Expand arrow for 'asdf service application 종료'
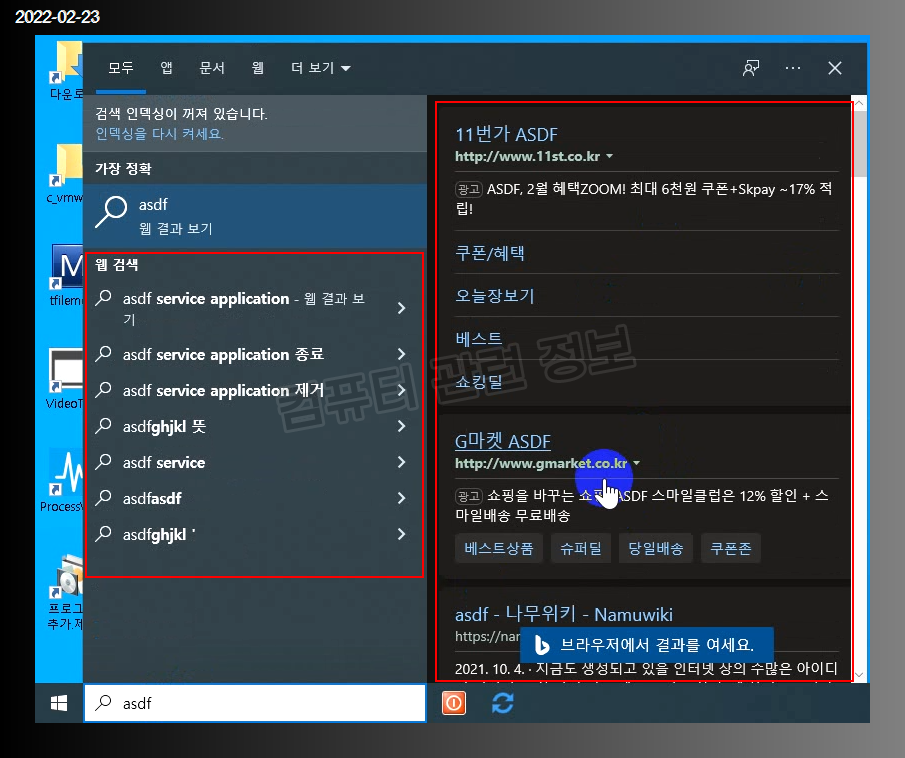This screenshot has height=758, width=905. [402, 354]
